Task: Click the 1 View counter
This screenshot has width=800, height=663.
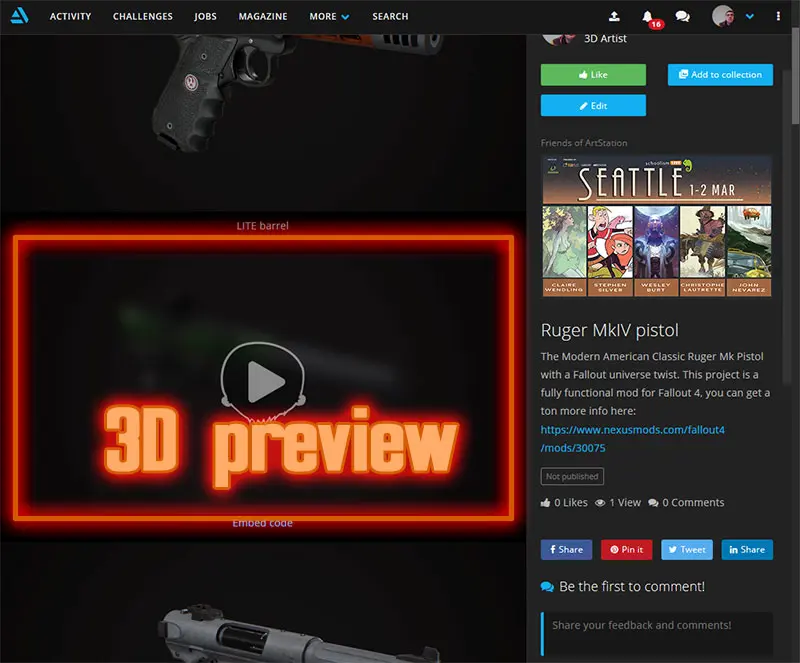Action: pyautogui.click(x=618, y=503)
